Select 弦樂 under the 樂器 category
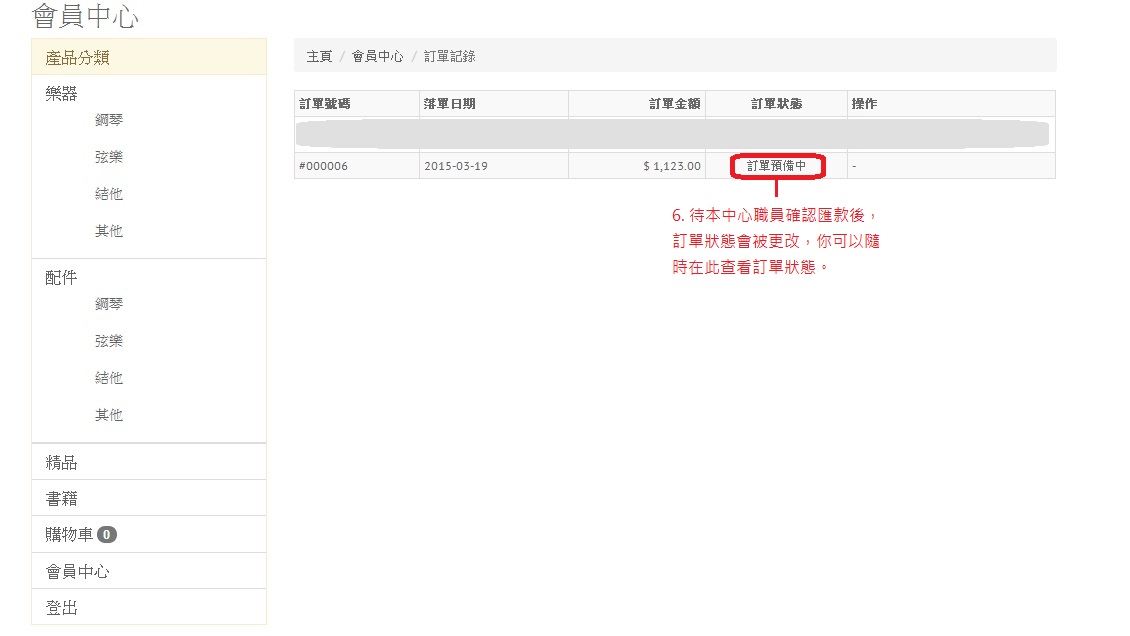 tap(109, 157)
